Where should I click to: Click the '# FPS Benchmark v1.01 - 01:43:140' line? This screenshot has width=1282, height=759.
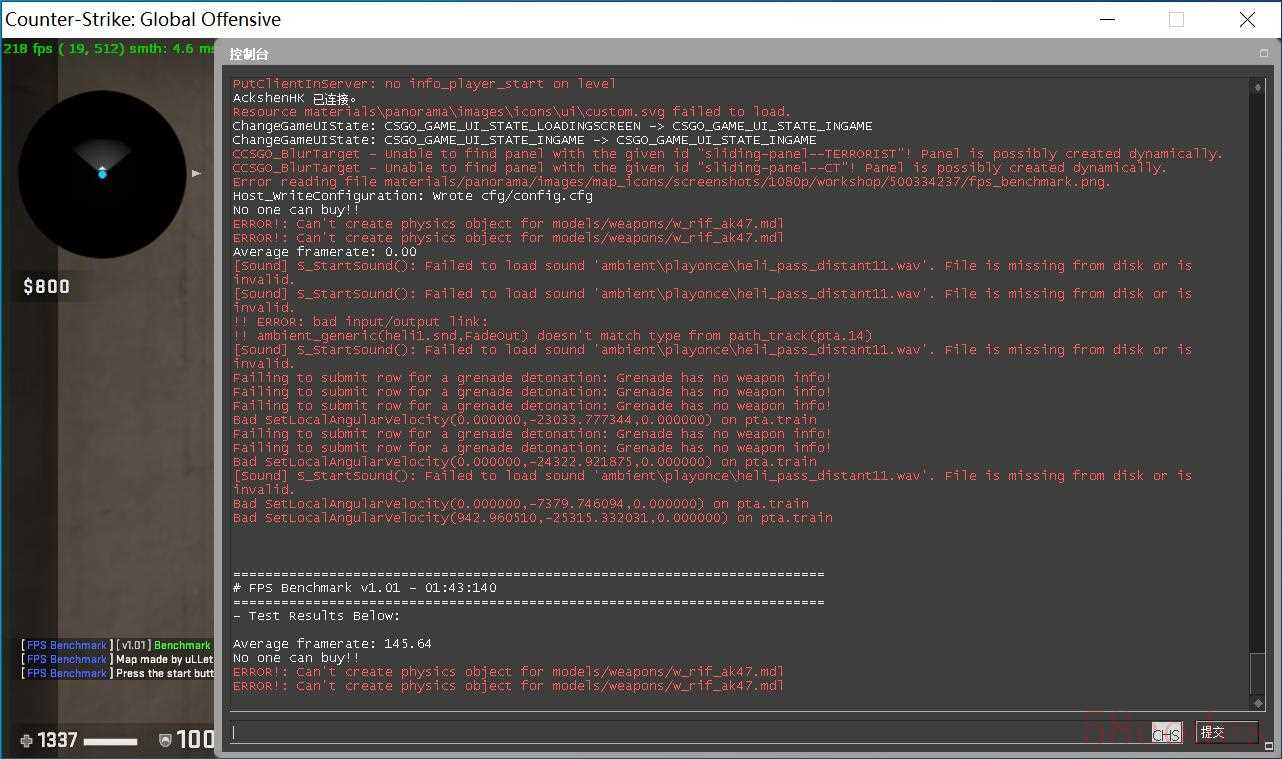pos(364,588)
